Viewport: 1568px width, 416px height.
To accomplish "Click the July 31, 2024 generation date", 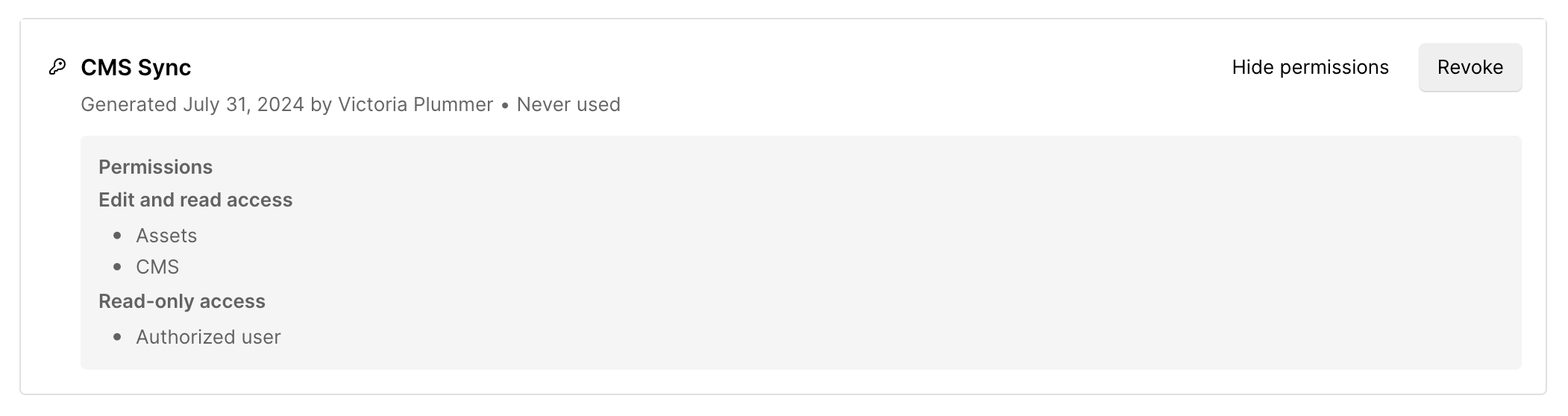I will [243, 104].
